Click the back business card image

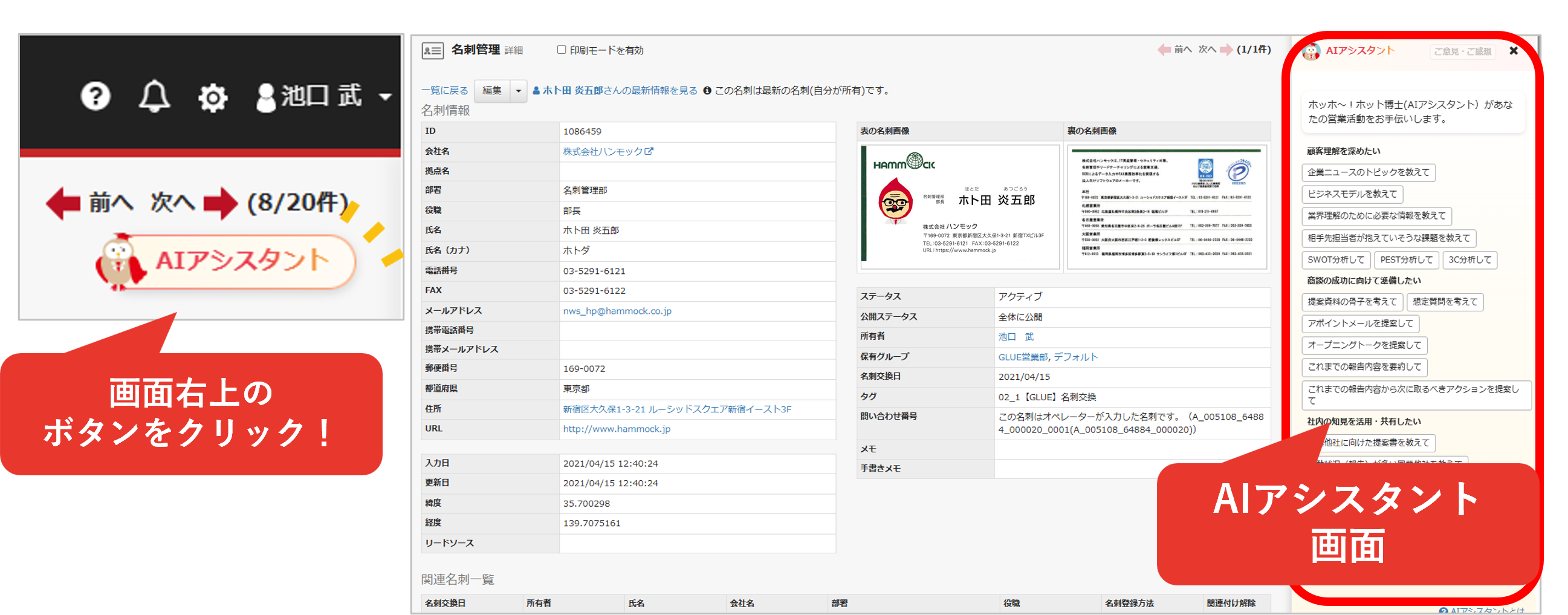click(x=1166, y=206)
